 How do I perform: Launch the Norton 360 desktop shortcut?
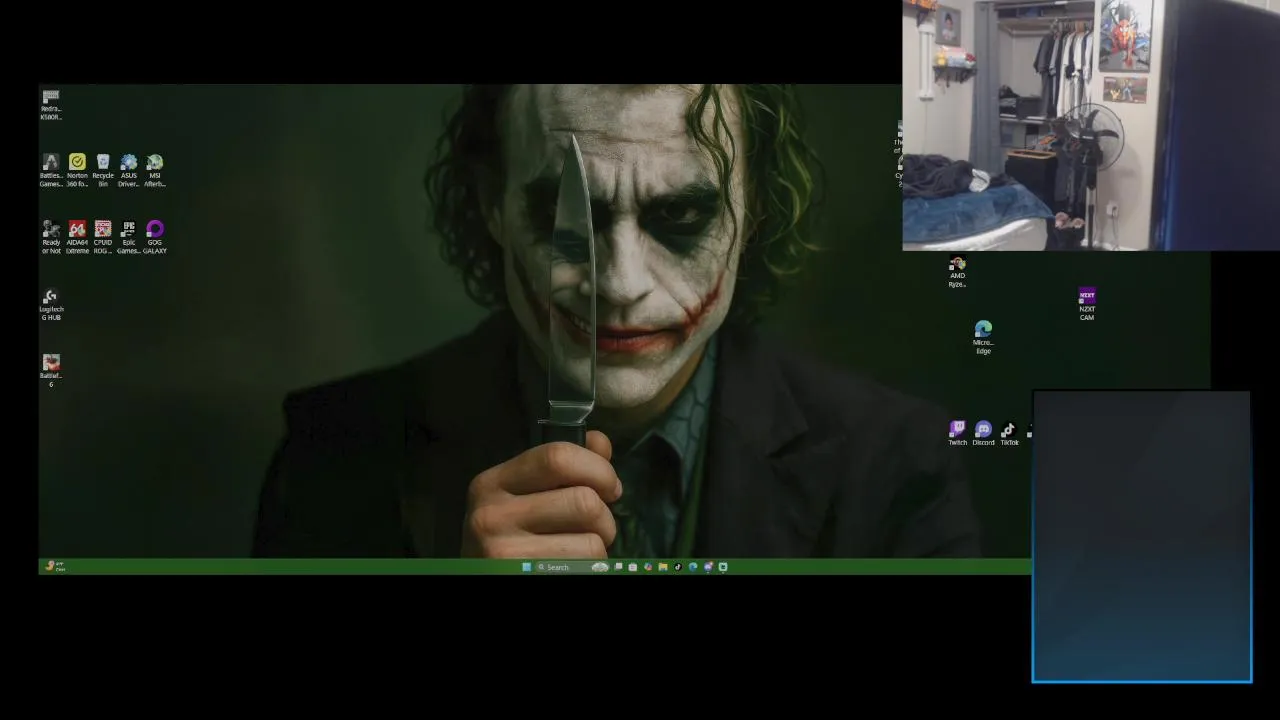(x=77, y=171)
